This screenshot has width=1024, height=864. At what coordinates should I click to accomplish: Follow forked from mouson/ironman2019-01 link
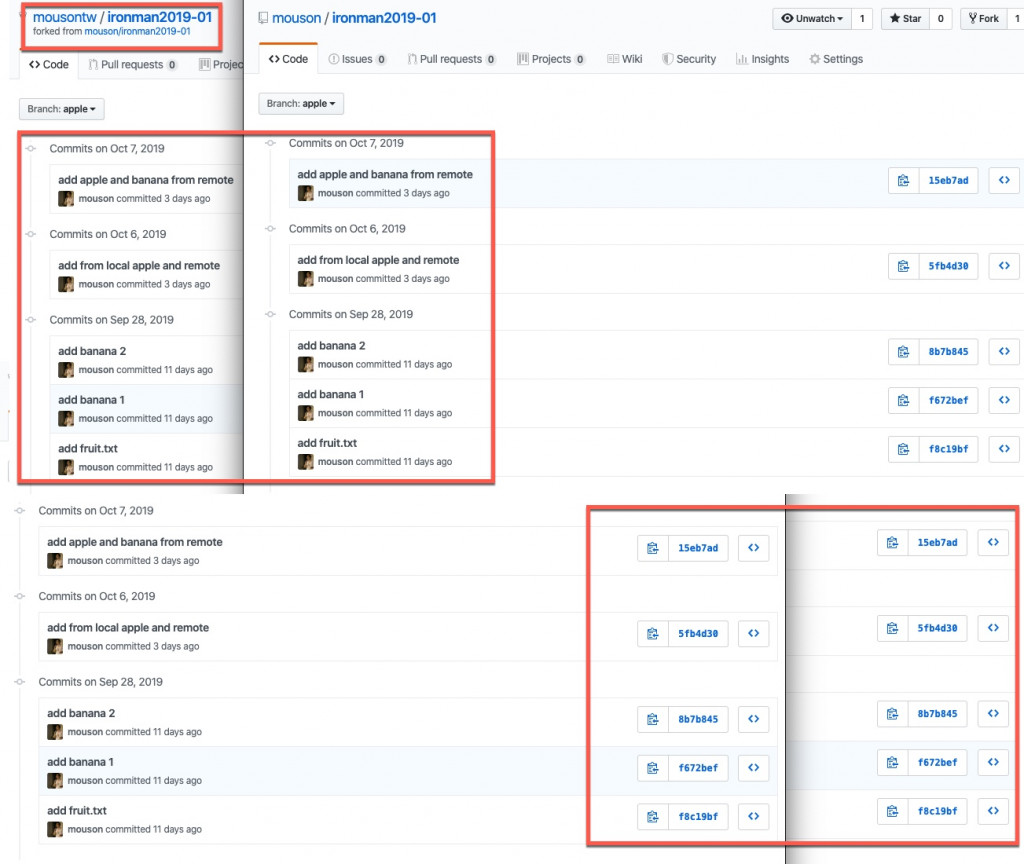coord(137,31)
